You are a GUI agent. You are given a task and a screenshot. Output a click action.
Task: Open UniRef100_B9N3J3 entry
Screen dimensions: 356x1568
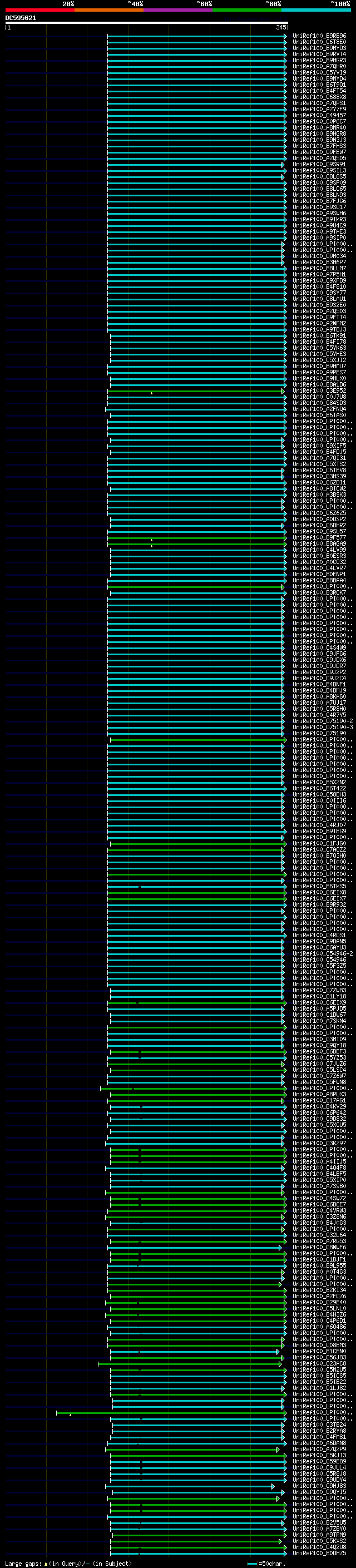(x=319, y=140)
